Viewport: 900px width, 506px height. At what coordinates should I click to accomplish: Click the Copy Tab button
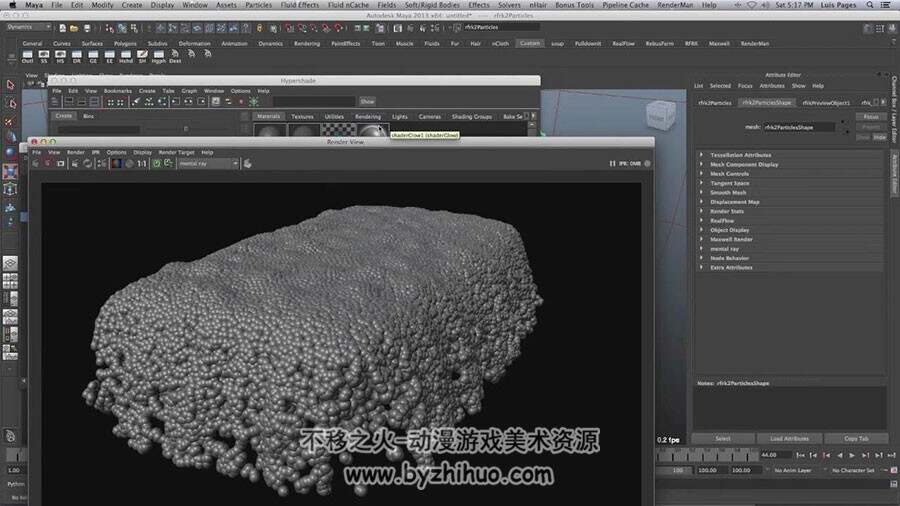tap(856, 438)
